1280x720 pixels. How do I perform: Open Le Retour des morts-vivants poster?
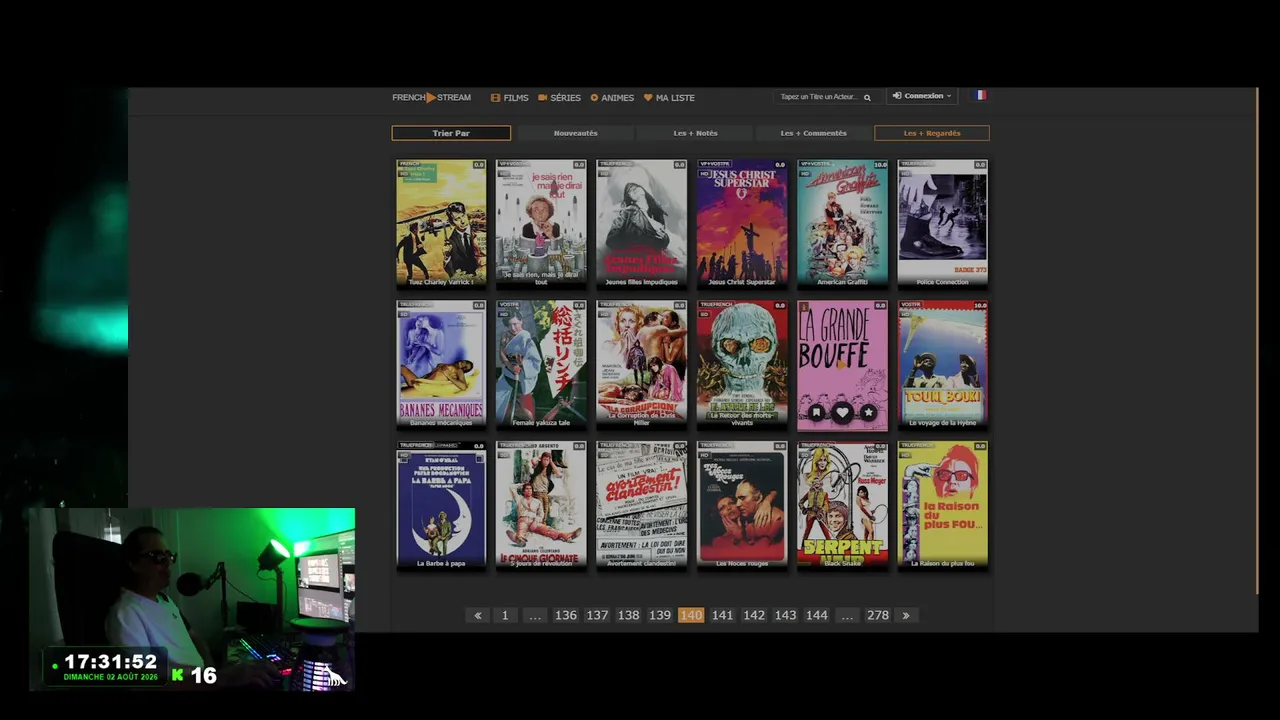point(742,364)
